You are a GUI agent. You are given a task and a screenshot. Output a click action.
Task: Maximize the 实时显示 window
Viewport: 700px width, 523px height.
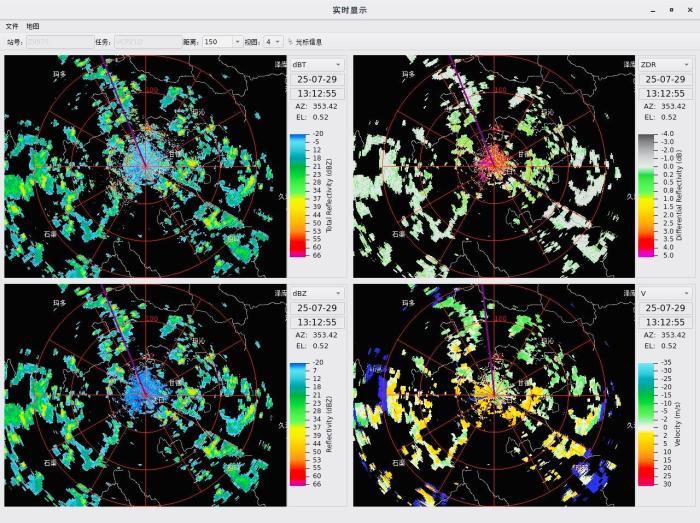tap(671, 9)
